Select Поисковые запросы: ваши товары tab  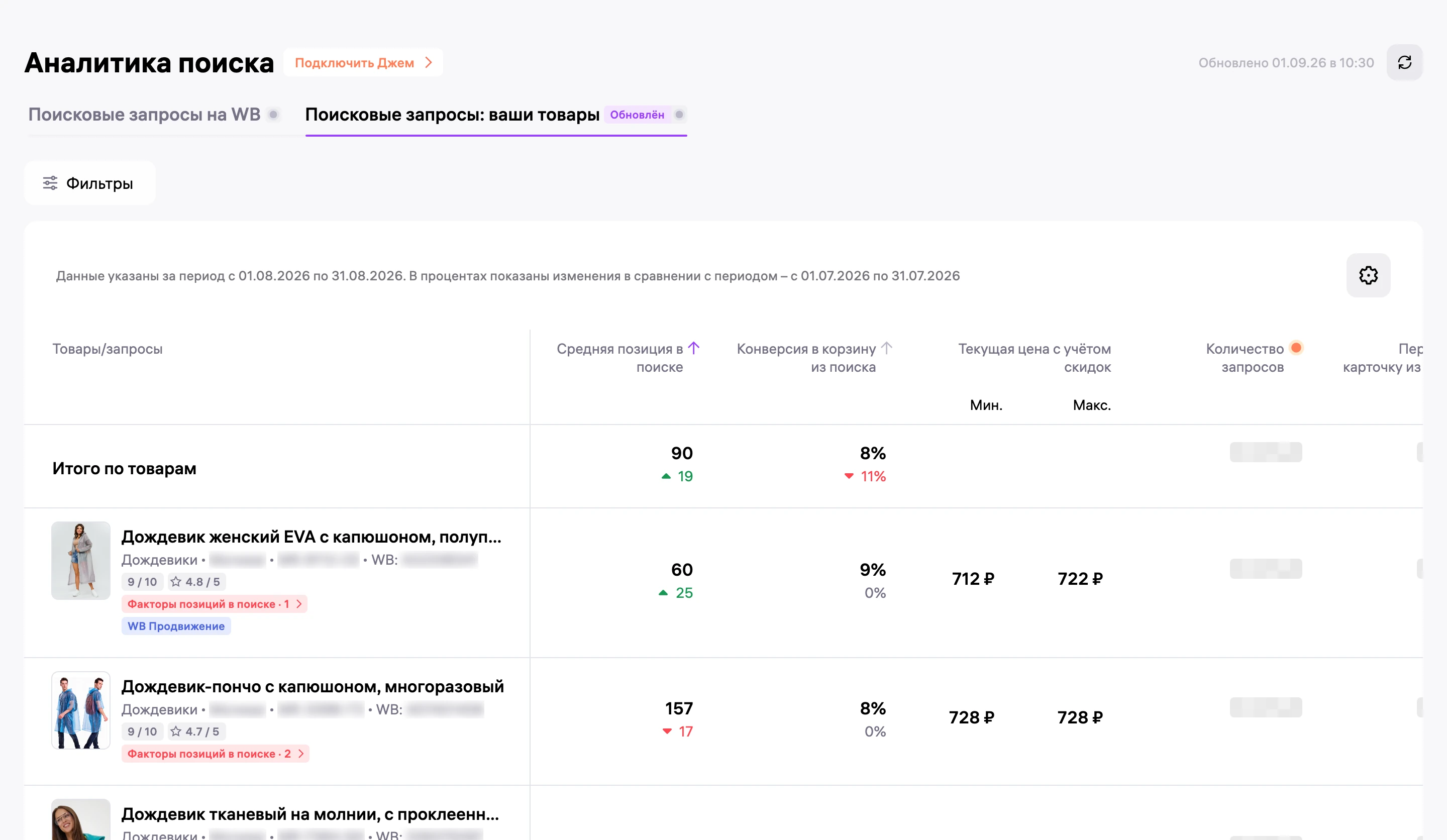point(452,114)
